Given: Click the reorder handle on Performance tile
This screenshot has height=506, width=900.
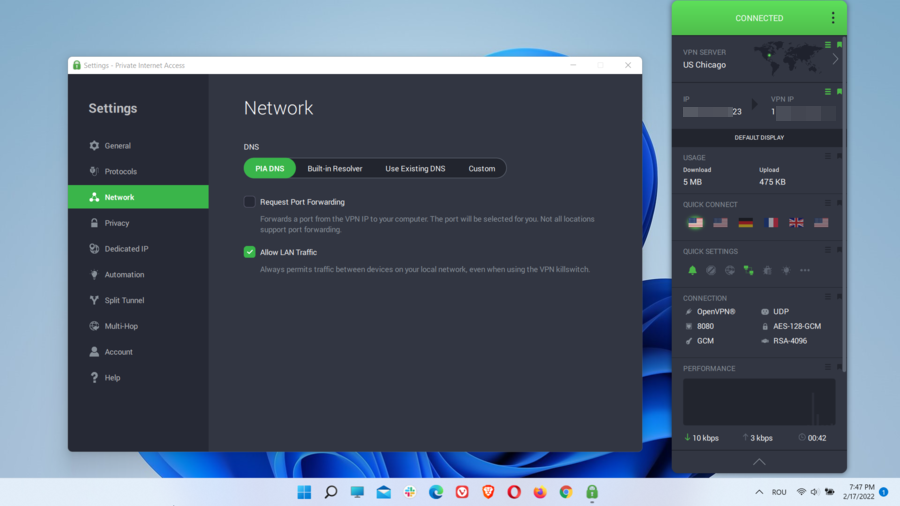Looking at the screenshot, I should pyautogui.click(x=828, y=367).
